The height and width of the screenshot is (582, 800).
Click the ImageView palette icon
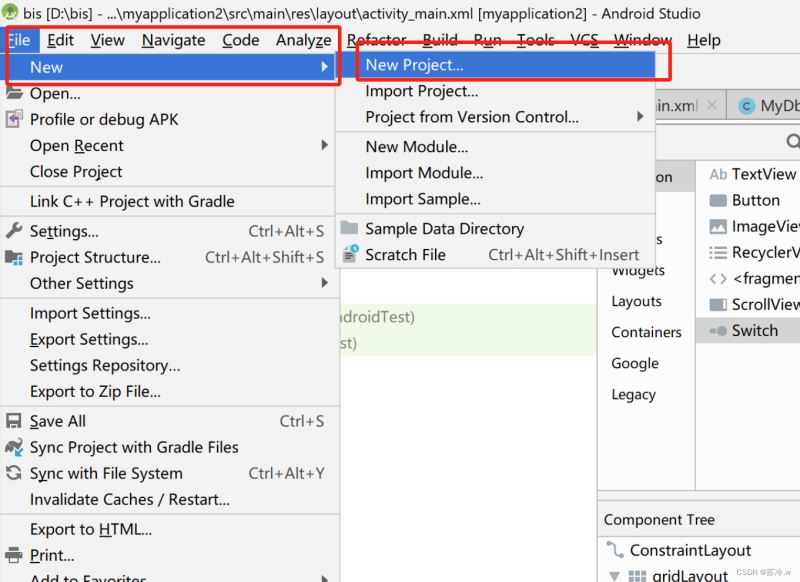click(718, 226)
